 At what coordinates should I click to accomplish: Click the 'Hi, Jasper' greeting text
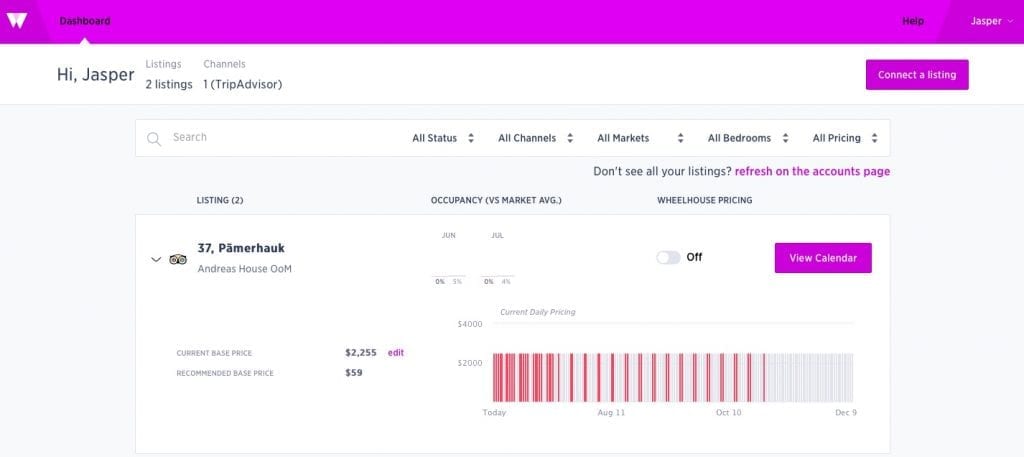coord(95,74)
